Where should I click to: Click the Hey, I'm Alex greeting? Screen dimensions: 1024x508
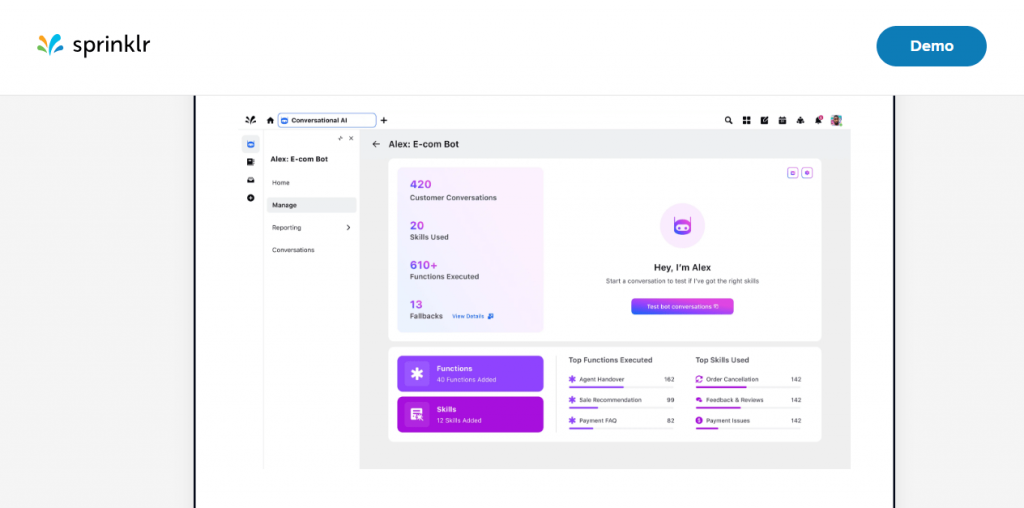click(x=682, y=267)
